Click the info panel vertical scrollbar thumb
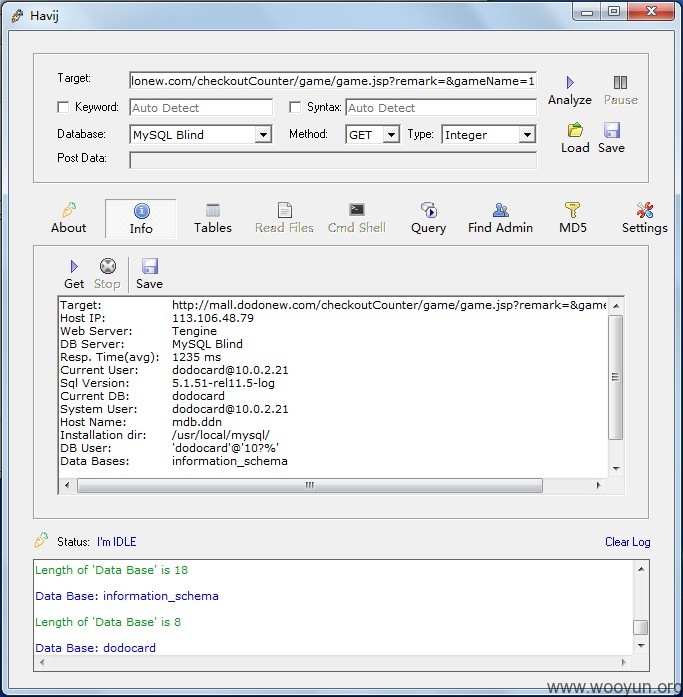Image resolution: width=683 pixels, height=697 pixels. pyautogui.click(x=615, y=377)
